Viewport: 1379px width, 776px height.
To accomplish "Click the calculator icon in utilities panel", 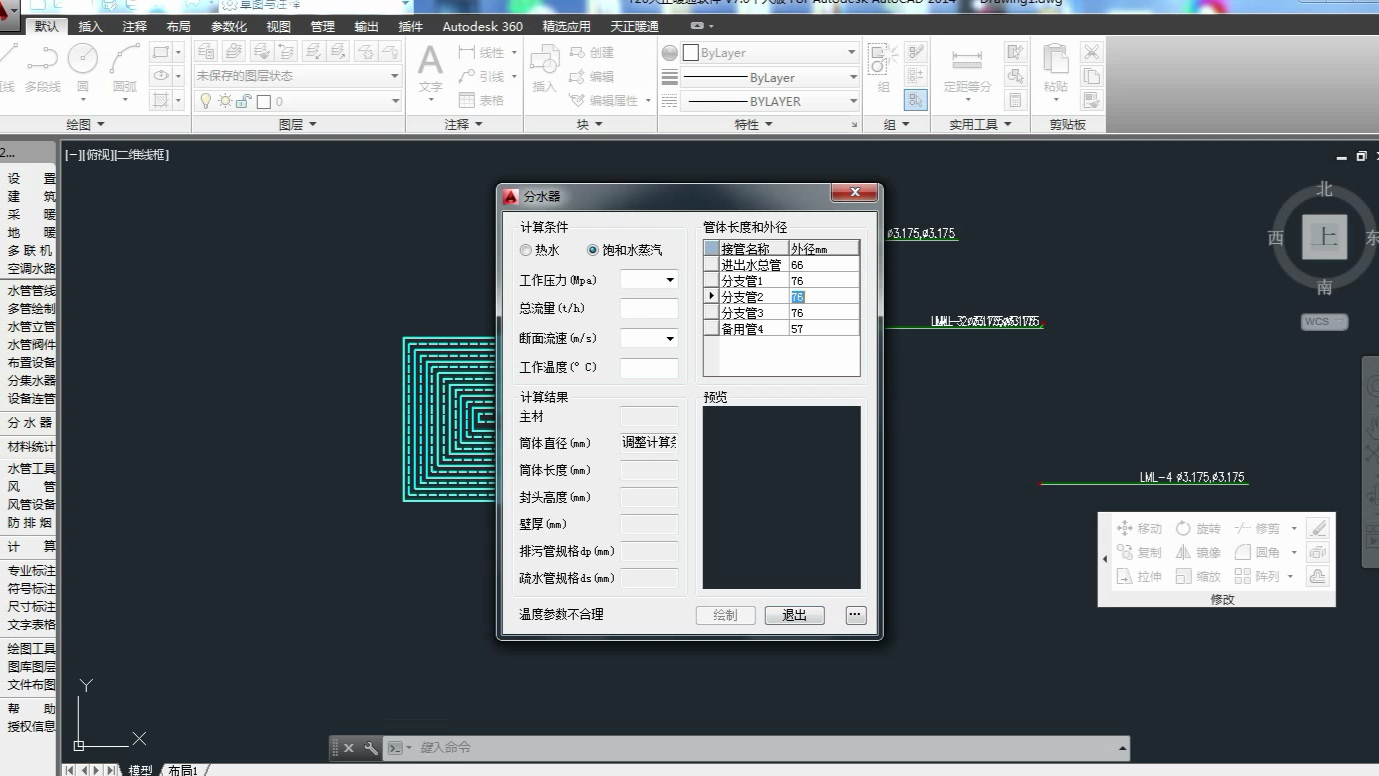I will tap(1015, 100).
